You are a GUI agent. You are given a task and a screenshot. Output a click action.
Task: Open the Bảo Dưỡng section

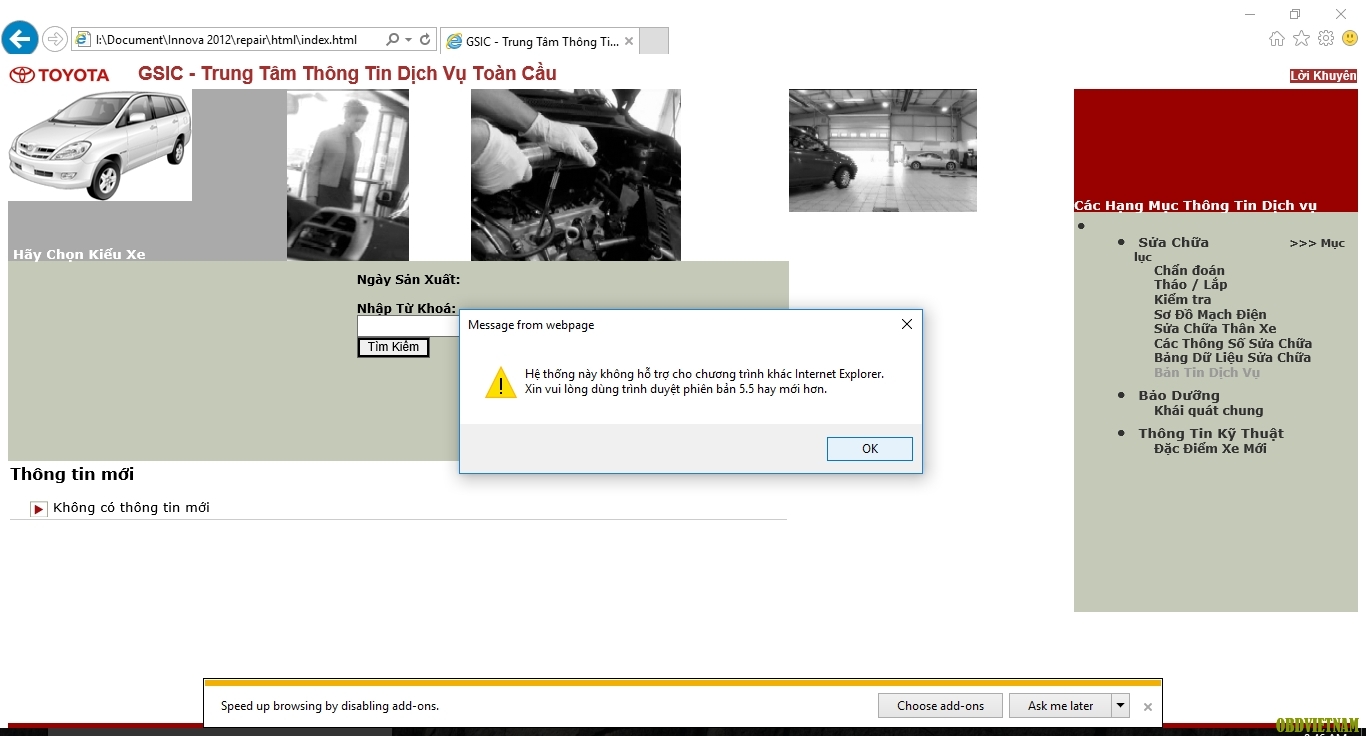pos(1179,396)
